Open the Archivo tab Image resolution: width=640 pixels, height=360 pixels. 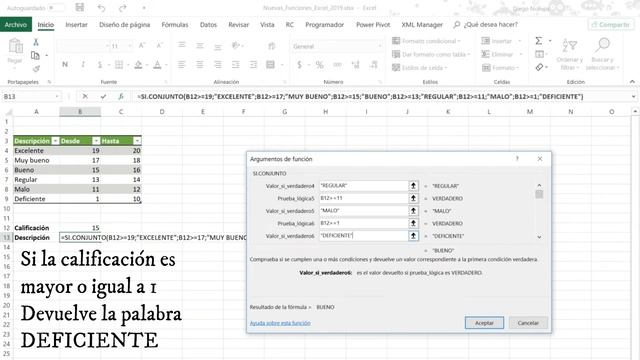(x=16, y=24)
